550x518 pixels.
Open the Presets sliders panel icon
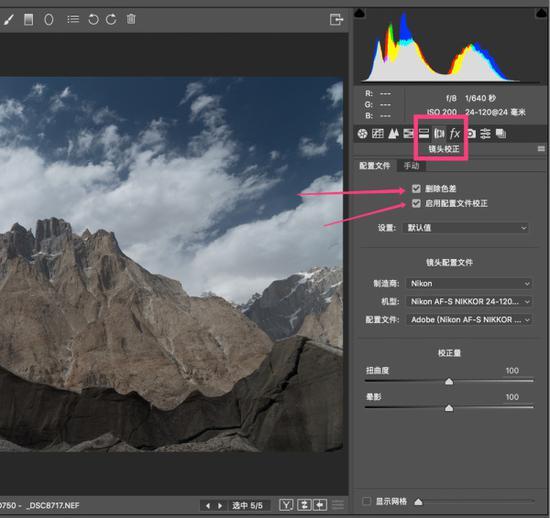485,134
